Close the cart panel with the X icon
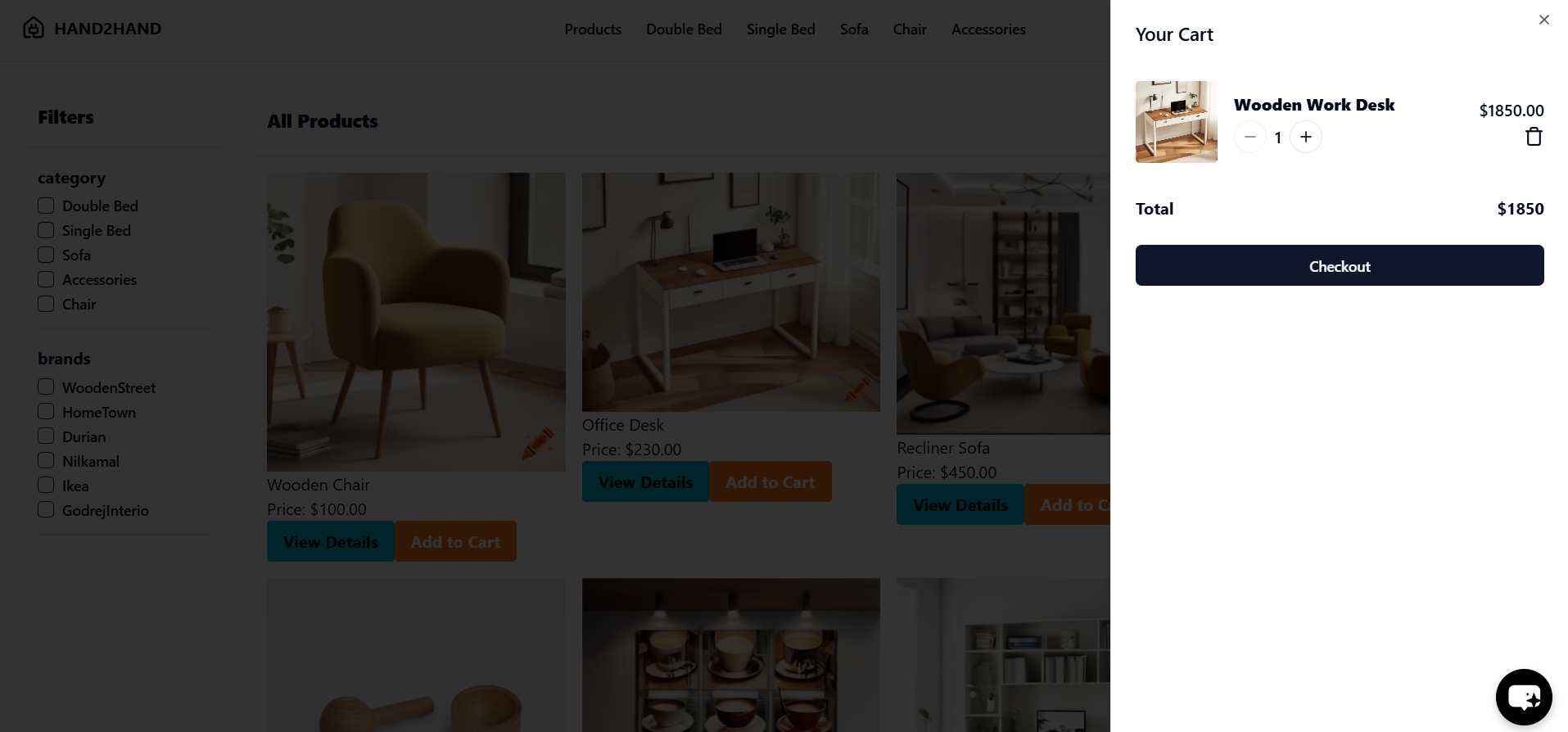The height and width of the screenshot is (732, 1568). tap(1543, 20)
